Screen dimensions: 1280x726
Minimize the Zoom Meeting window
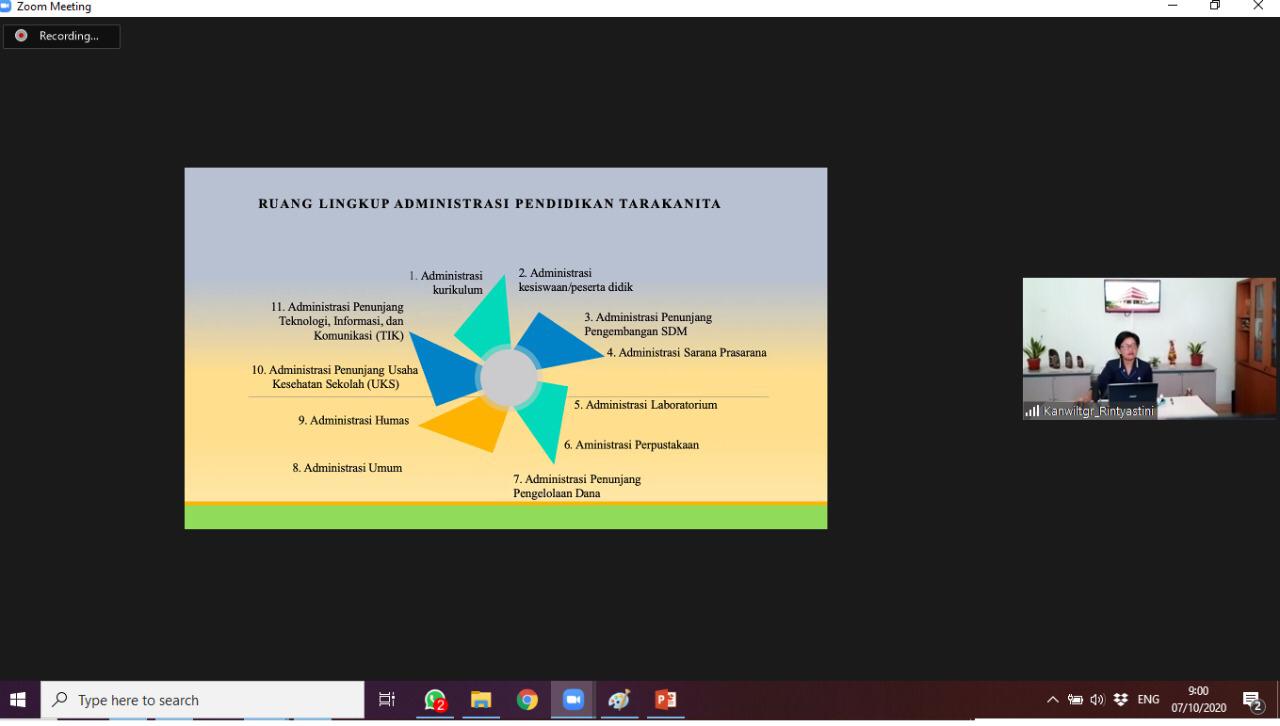coord(1172,6)
